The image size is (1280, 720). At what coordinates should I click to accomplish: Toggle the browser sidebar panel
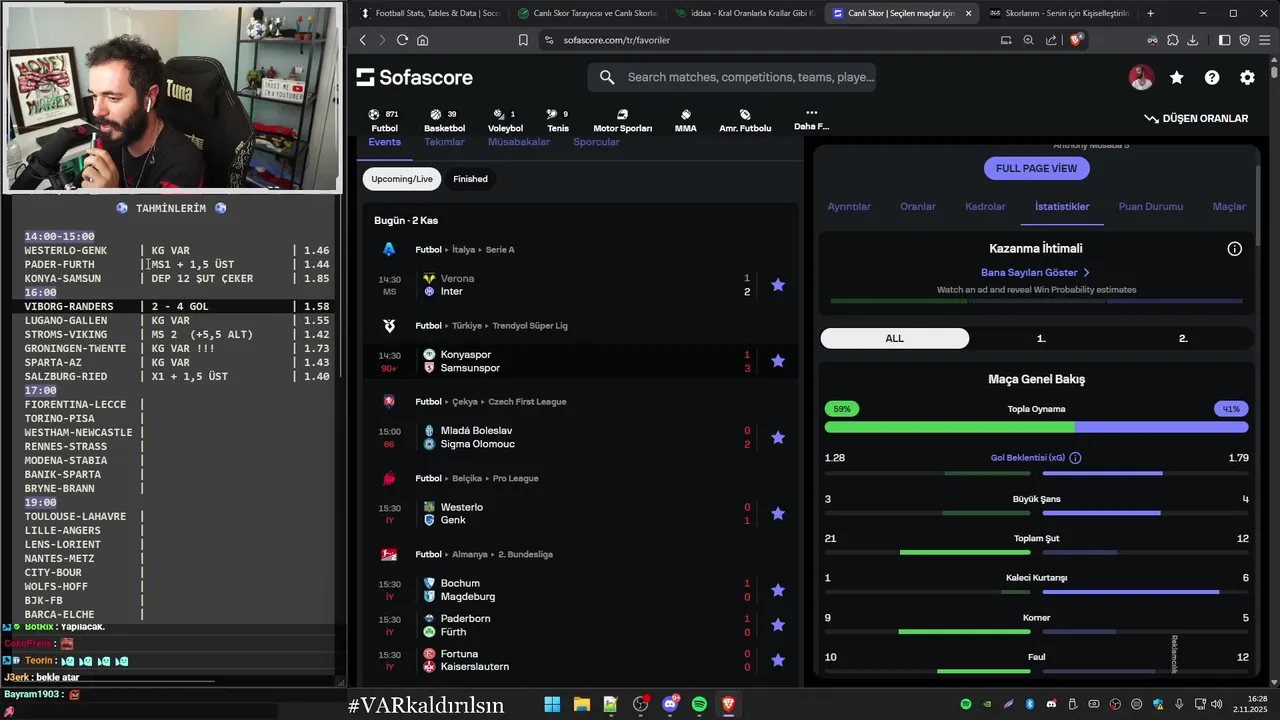[1224, 40]
